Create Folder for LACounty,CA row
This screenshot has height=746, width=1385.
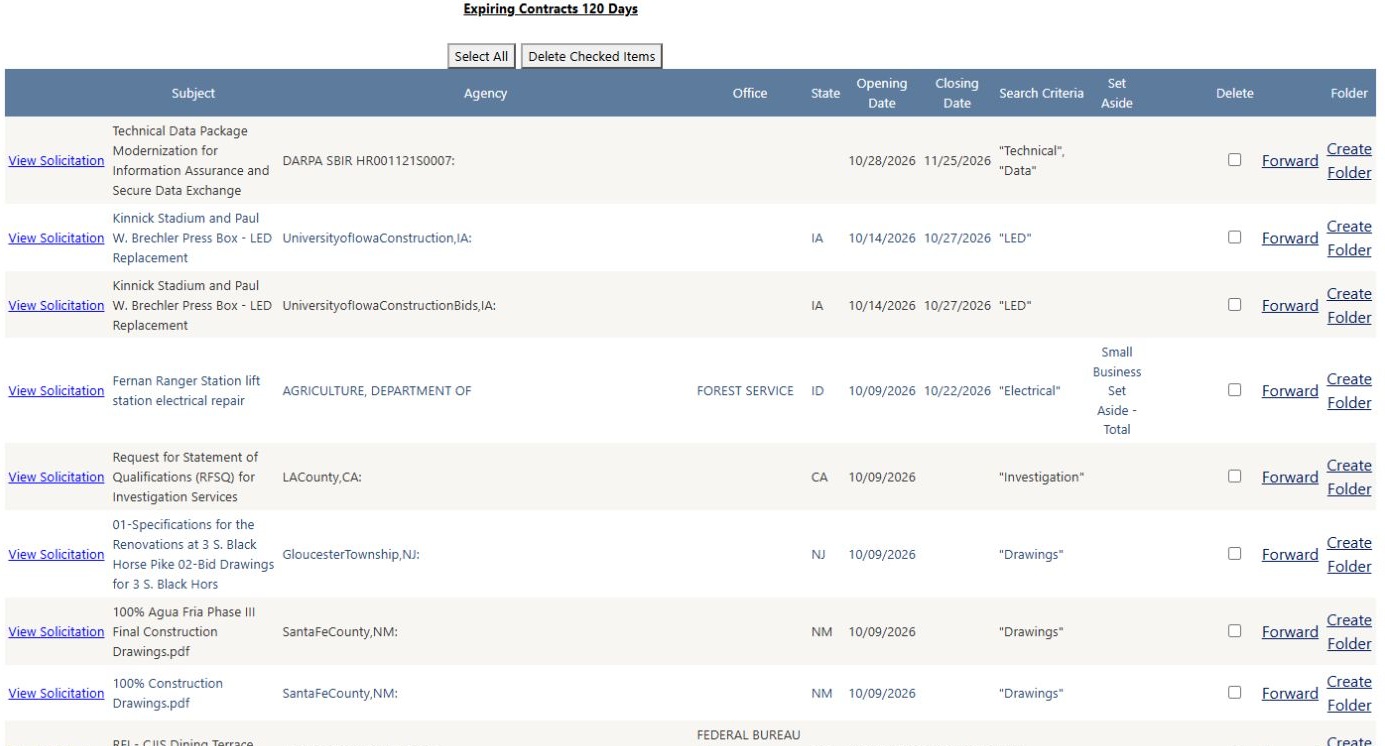coord(1349,477)
